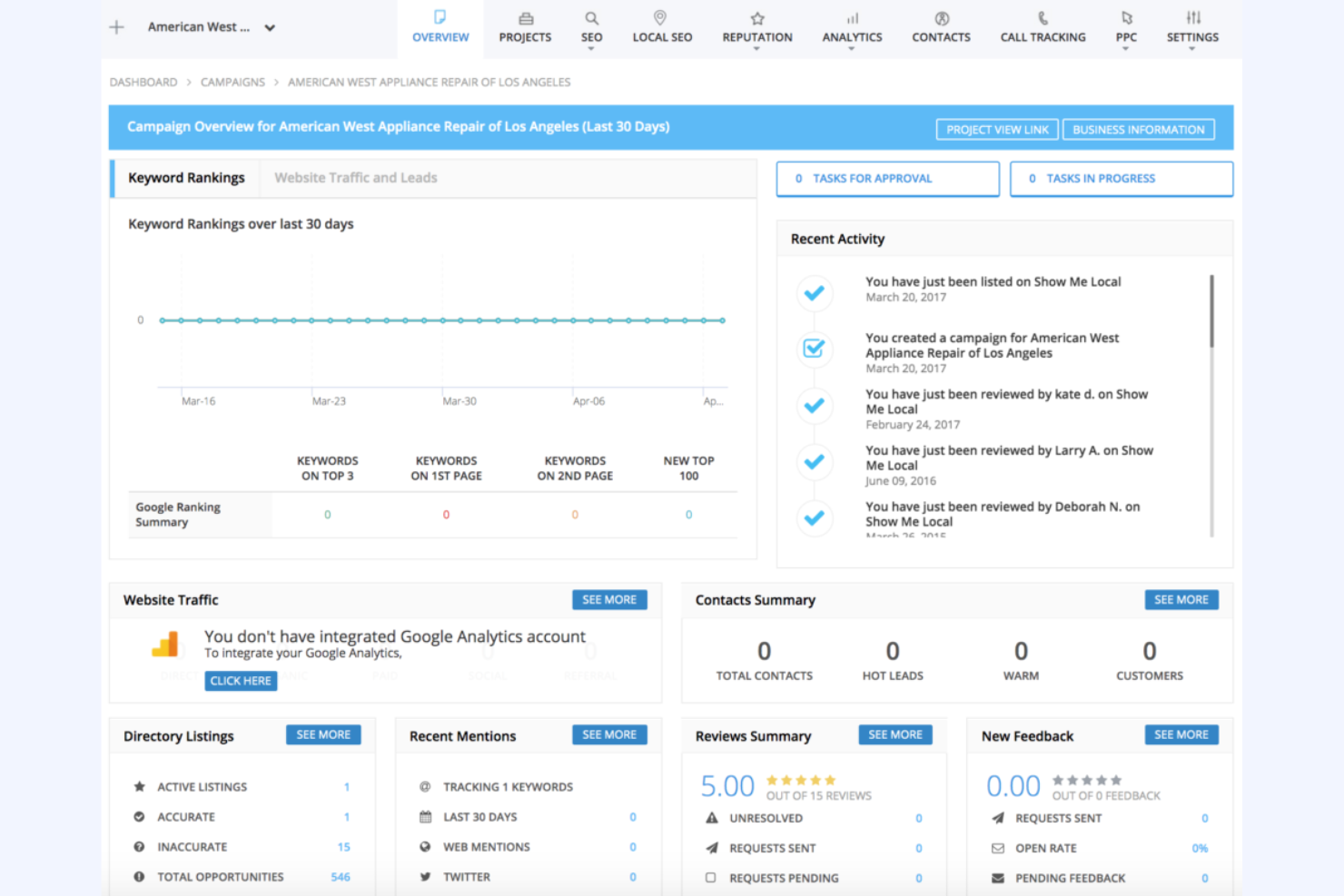See more Reviews Summary
The height and width of the screenshot is (896, 1344).
[895, 734]
